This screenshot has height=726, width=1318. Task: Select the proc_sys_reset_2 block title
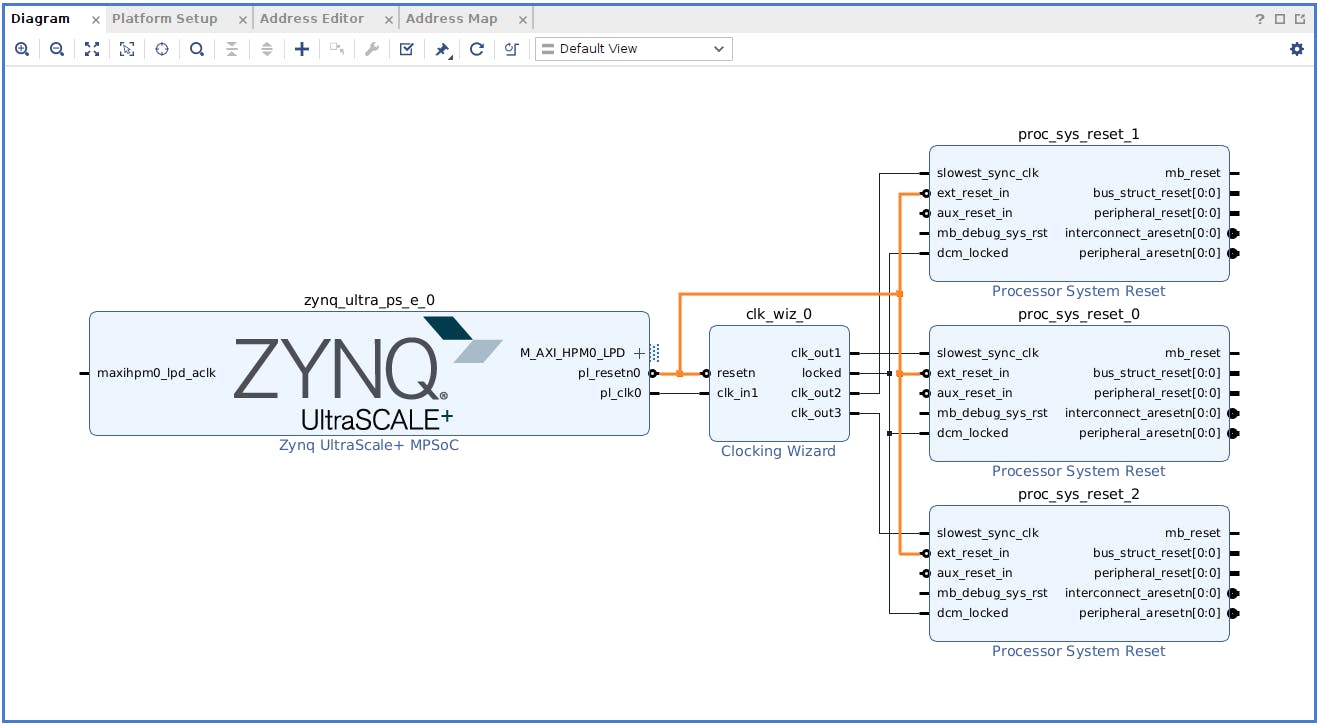1079,494
